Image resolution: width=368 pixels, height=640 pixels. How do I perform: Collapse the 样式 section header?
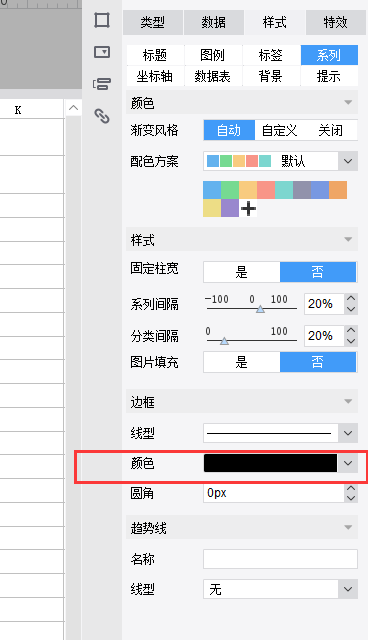click(x=242, y=240)
